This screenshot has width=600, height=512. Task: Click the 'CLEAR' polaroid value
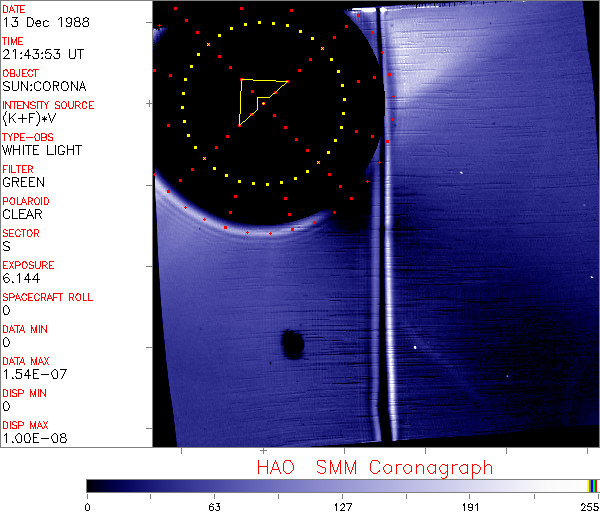23,214
